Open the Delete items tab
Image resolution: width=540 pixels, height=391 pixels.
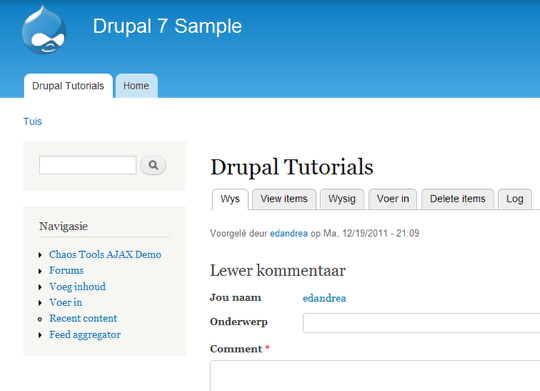(x=458, y=199)
